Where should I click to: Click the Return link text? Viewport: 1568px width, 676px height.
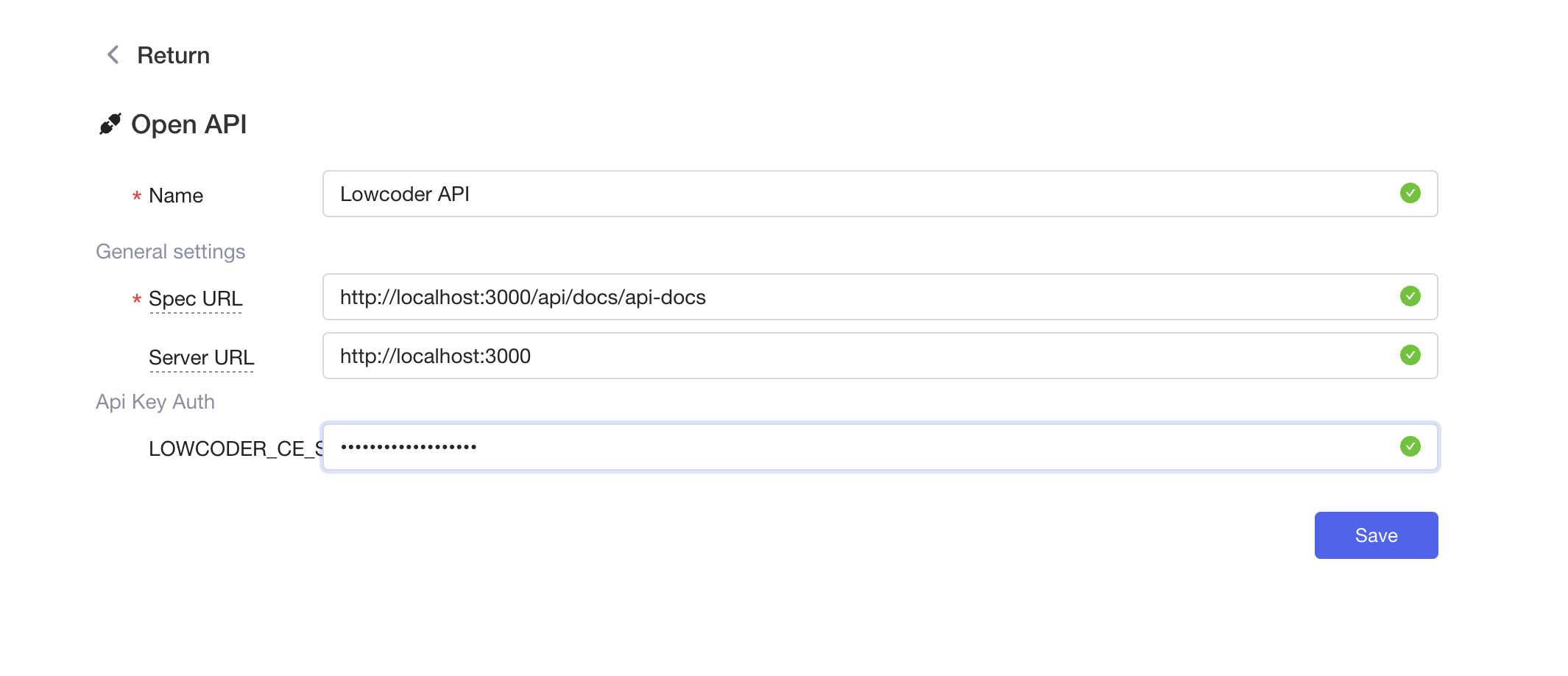(173, 55)
